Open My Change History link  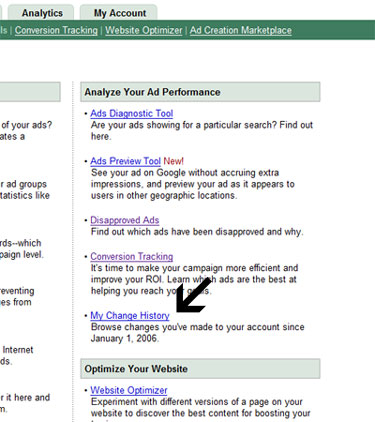(130, 315)
